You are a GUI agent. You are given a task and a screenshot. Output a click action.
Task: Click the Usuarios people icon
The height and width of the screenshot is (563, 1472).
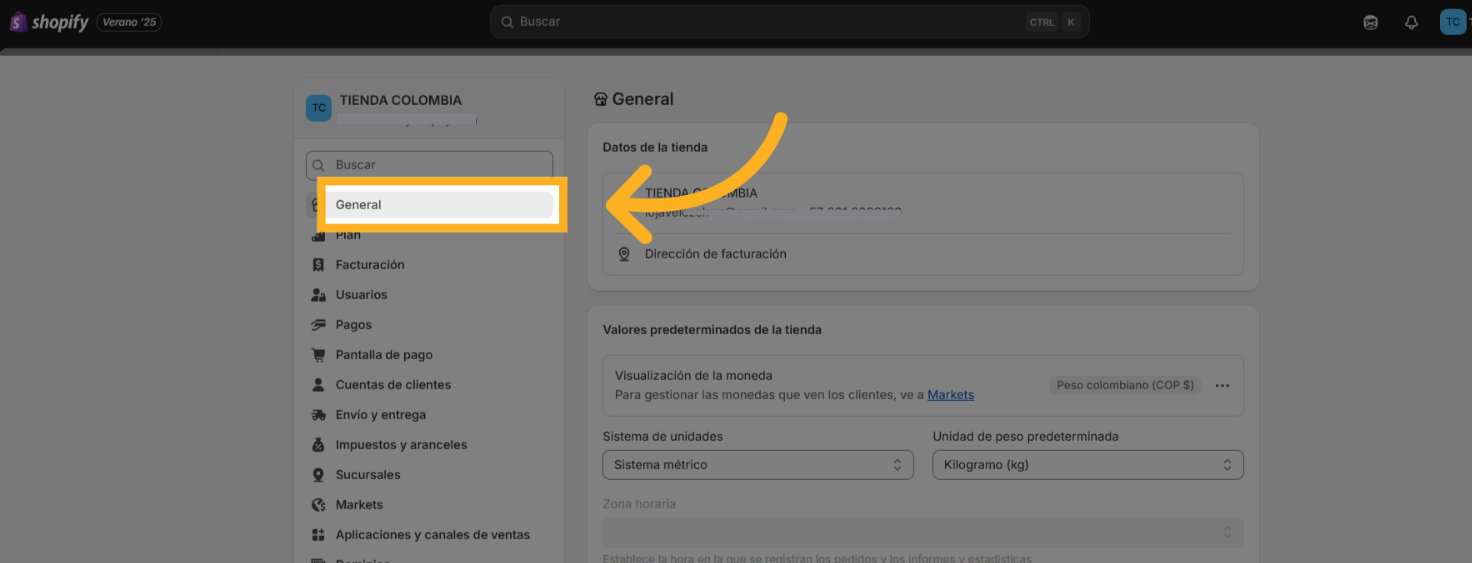[x=318, y=295]
